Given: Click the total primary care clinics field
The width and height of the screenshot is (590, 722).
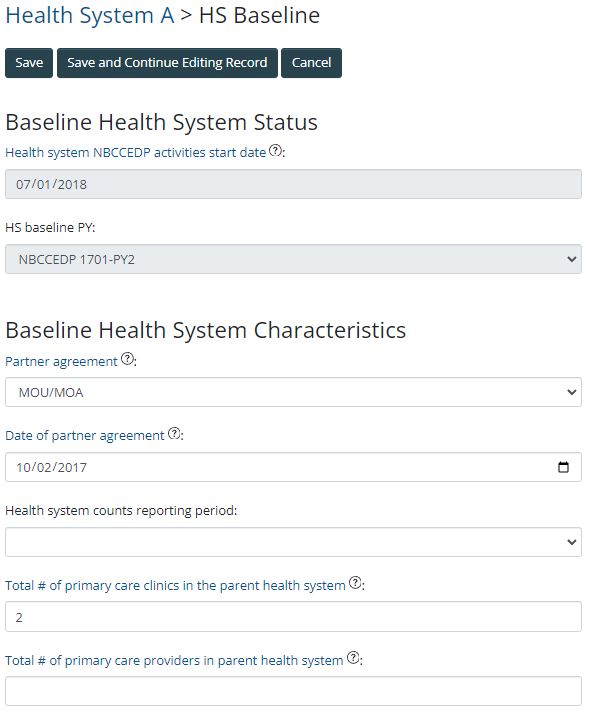Looking at the screenshot, I should click(293, 617).
